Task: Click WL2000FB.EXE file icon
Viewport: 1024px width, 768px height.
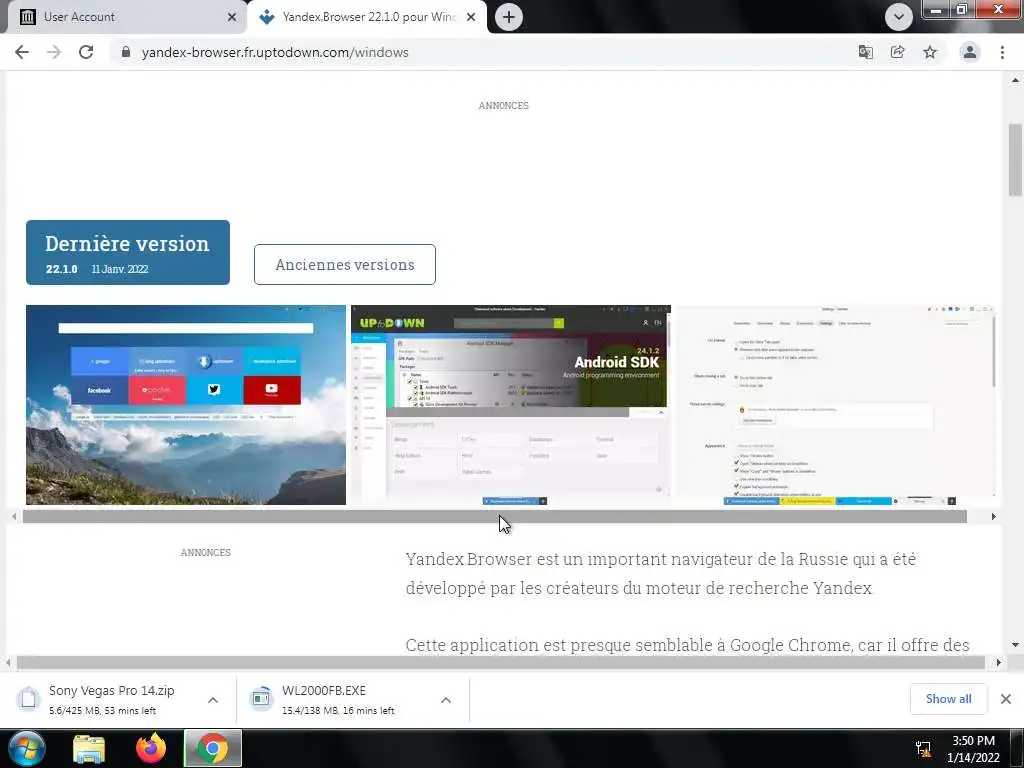Action: [x=261, y=699]
